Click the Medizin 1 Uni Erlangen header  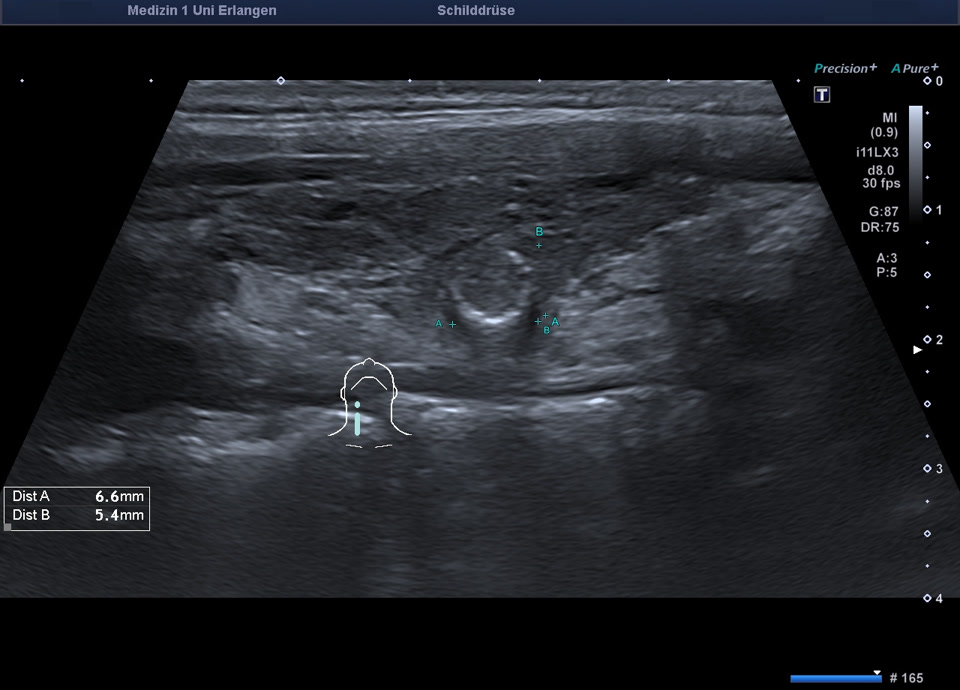tap(202, 11)
